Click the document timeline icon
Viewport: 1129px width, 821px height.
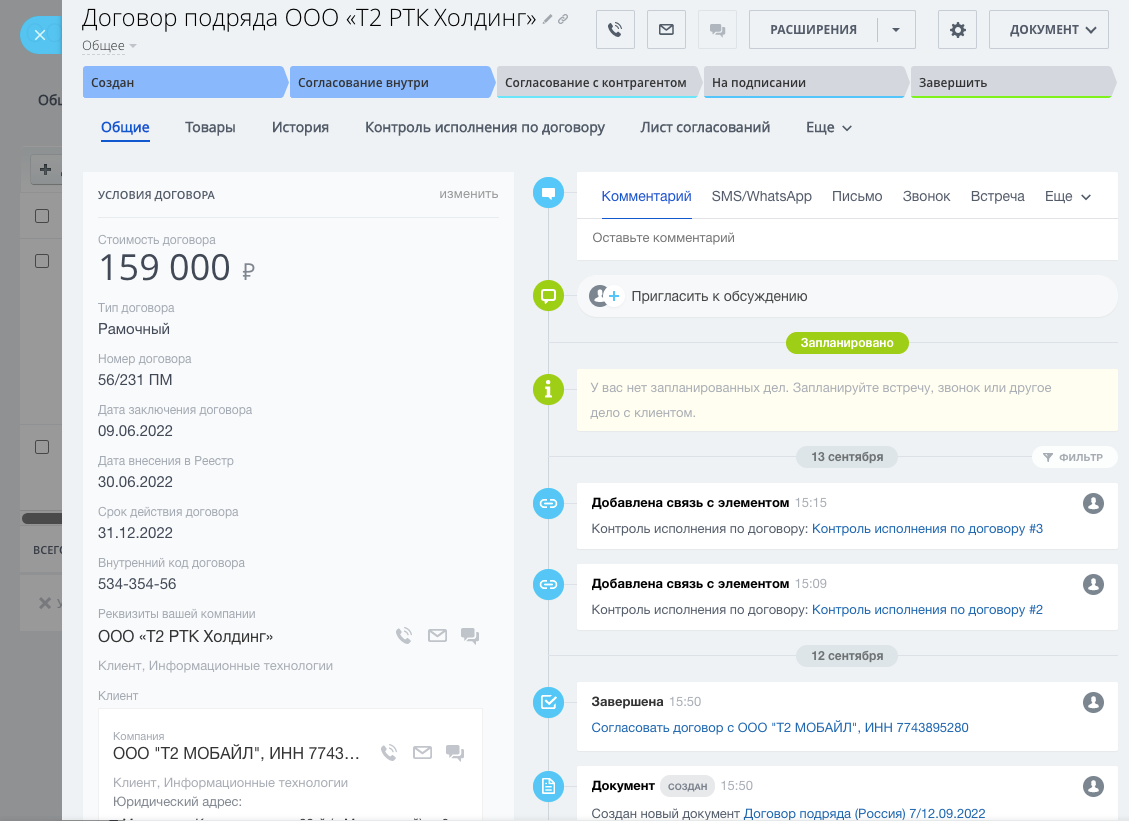point(548,786)
